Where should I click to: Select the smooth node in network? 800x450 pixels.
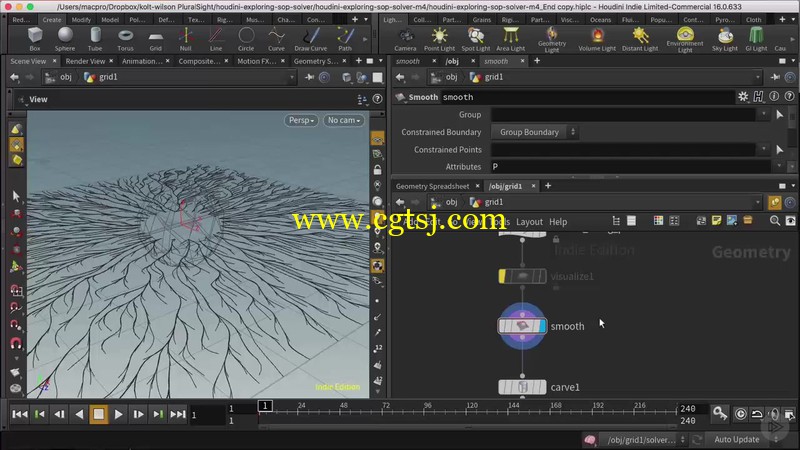pyautogui.click(x=522, y=326)
